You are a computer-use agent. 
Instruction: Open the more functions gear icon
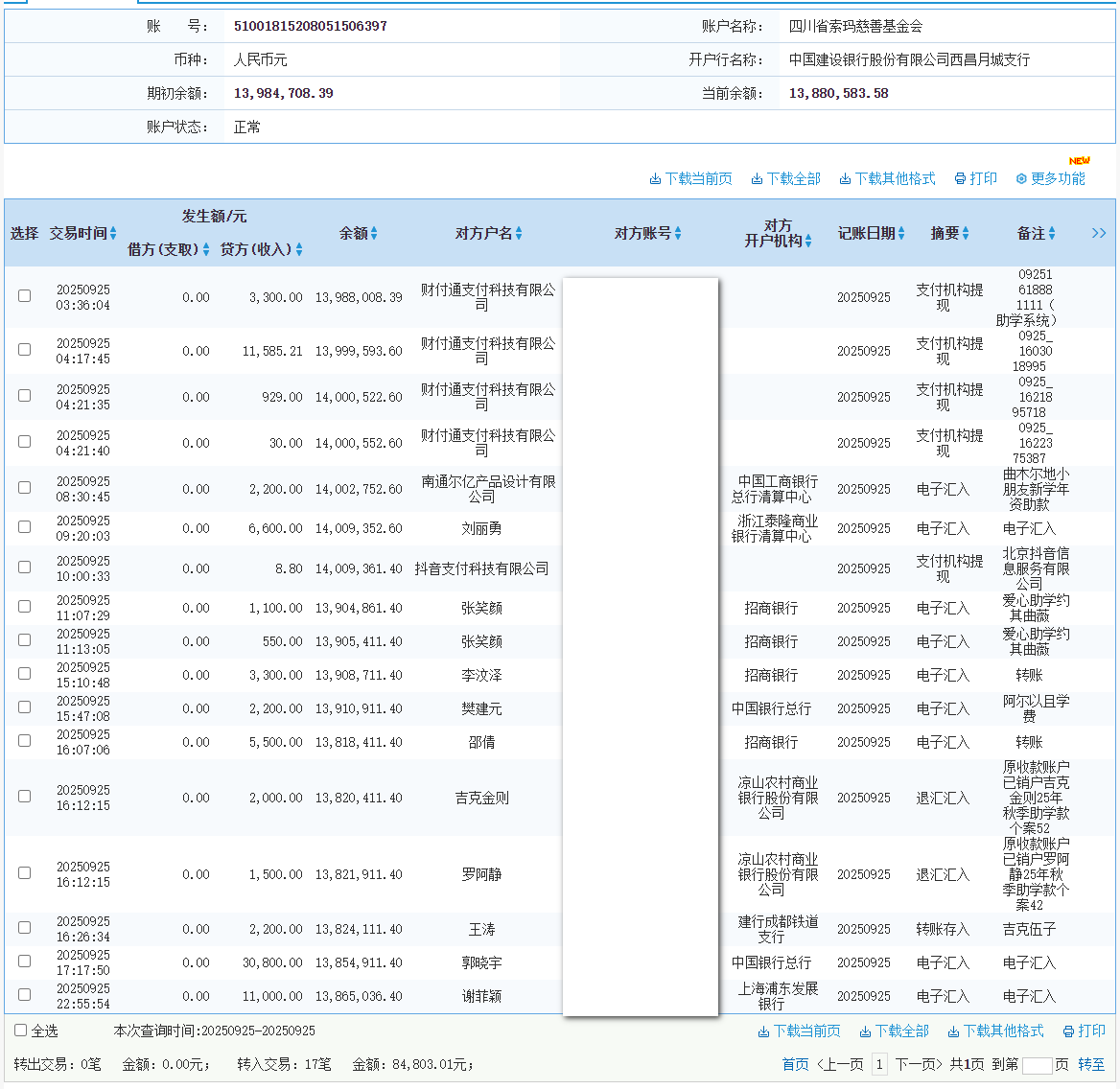(1021, 179)
